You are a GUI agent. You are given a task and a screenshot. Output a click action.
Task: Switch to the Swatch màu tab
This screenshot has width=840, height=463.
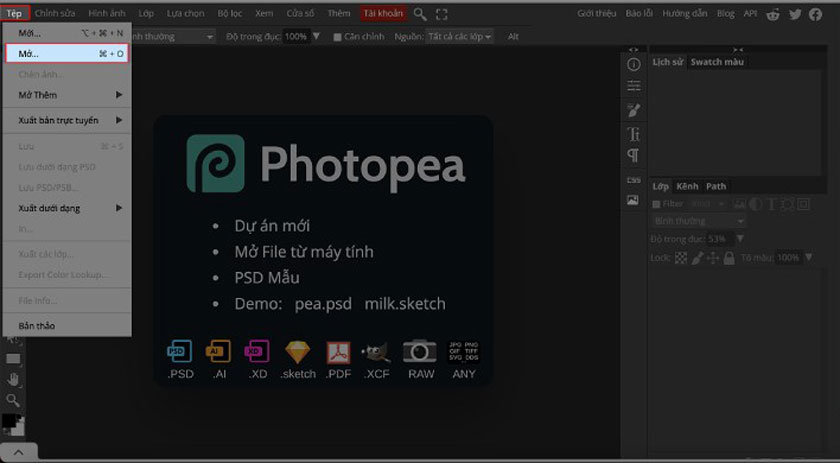717,62
